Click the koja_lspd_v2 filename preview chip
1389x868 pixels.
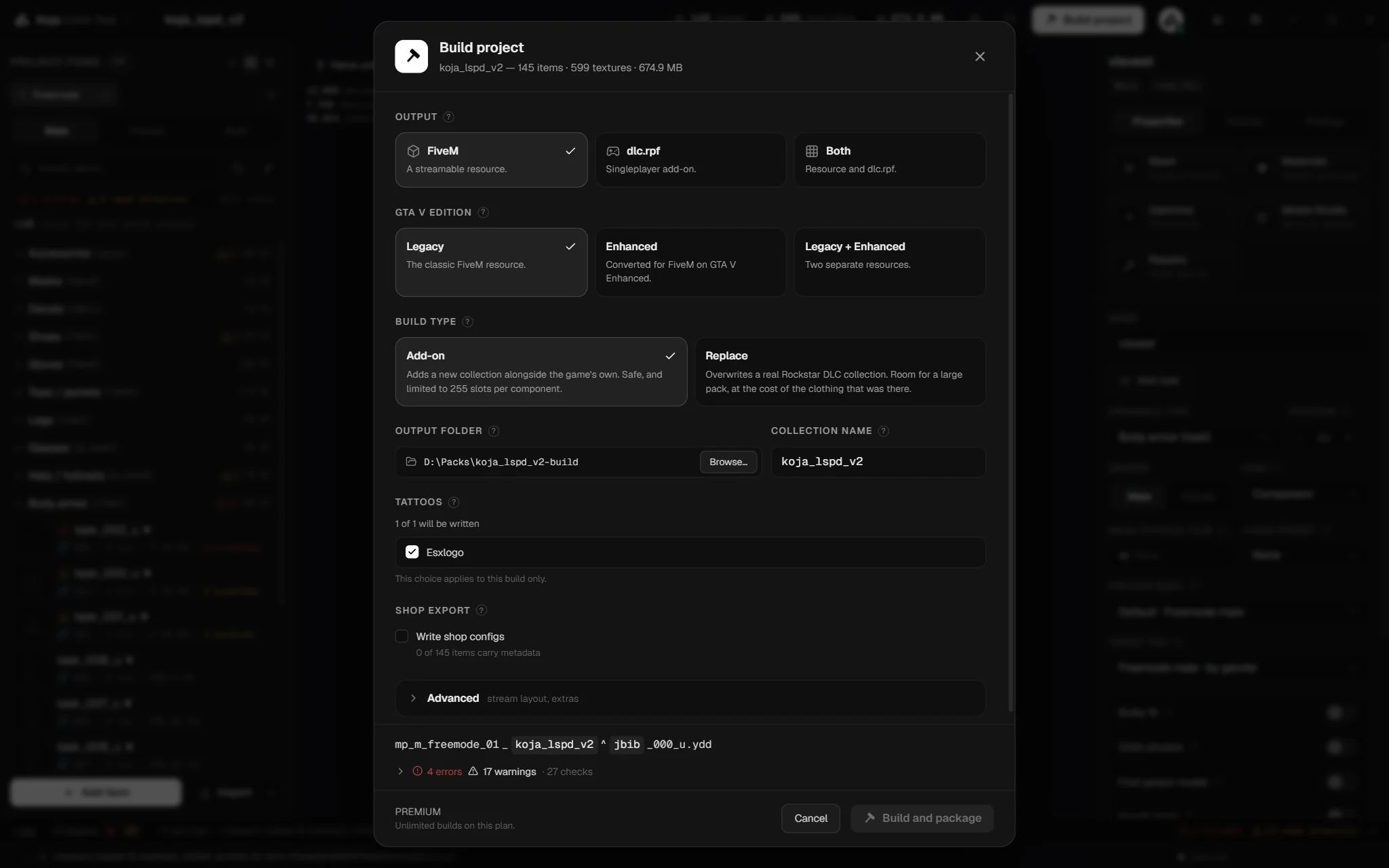click(554, 745)
